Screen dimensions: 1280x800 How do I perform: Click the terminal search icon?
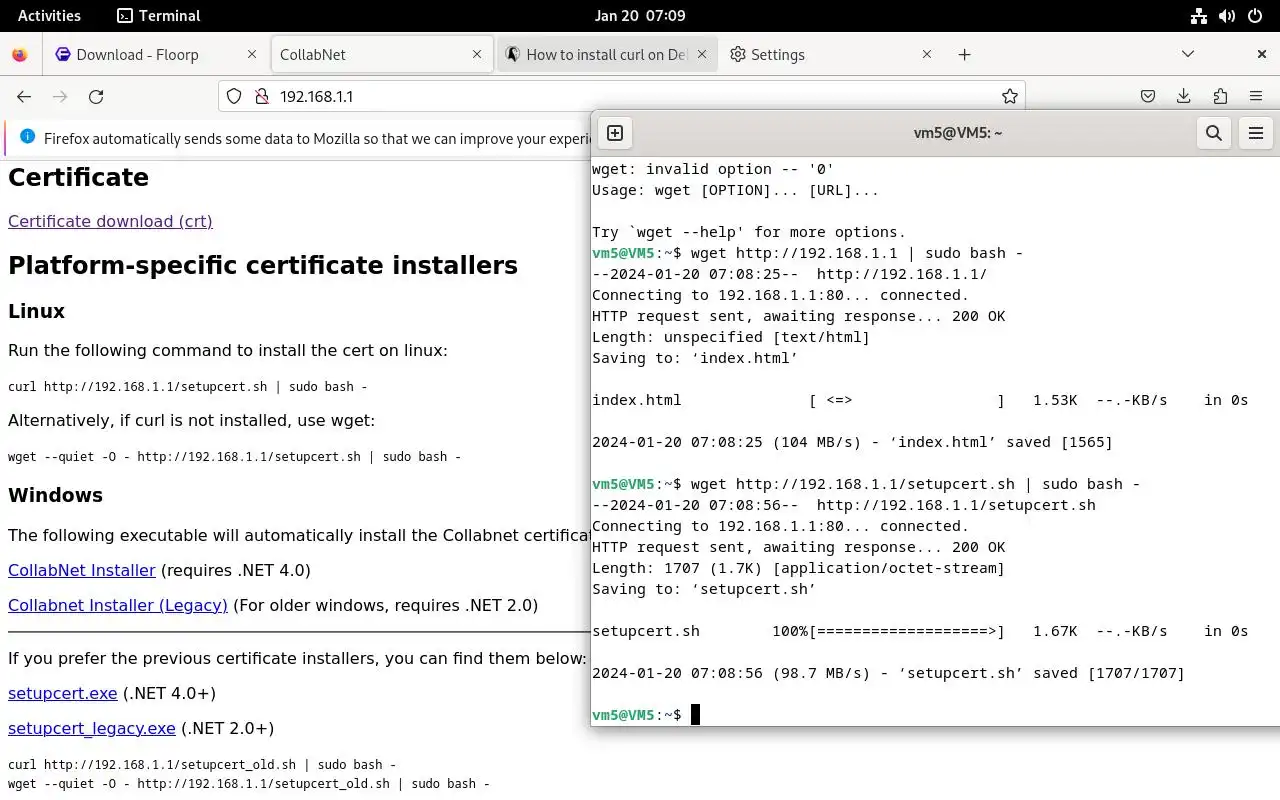pyautogui.click(x=1214, y=133)
